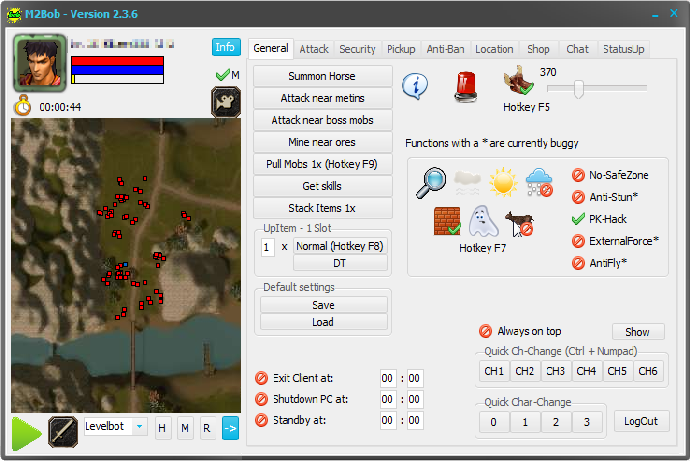690x461 pixels.
Task: Enable ExternalForce* option
Action: (x=578, y=241)
